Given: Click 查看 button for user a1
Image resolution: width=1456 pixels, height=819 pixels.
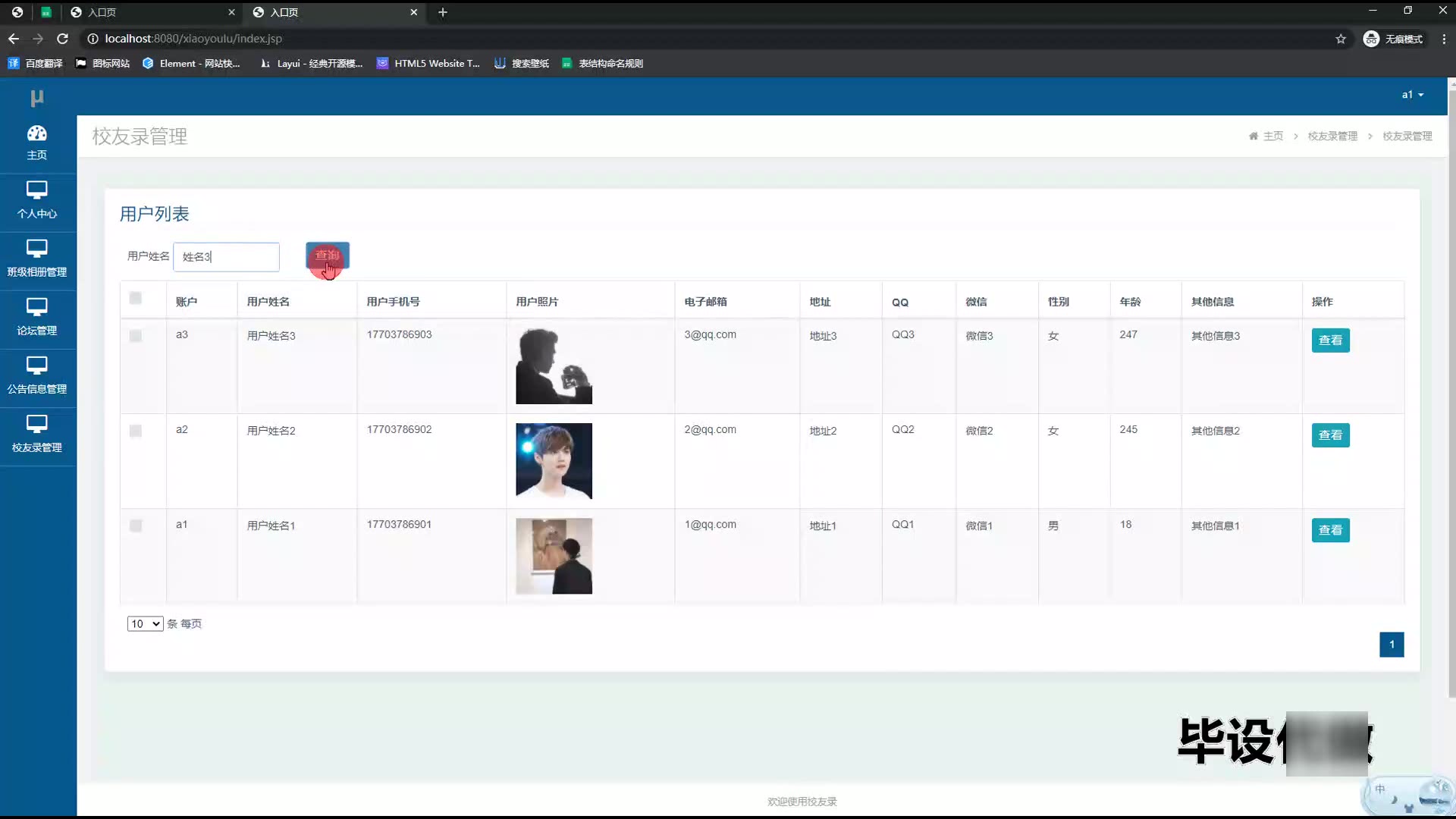Looking at the screenshot, I should (1330, 530).
